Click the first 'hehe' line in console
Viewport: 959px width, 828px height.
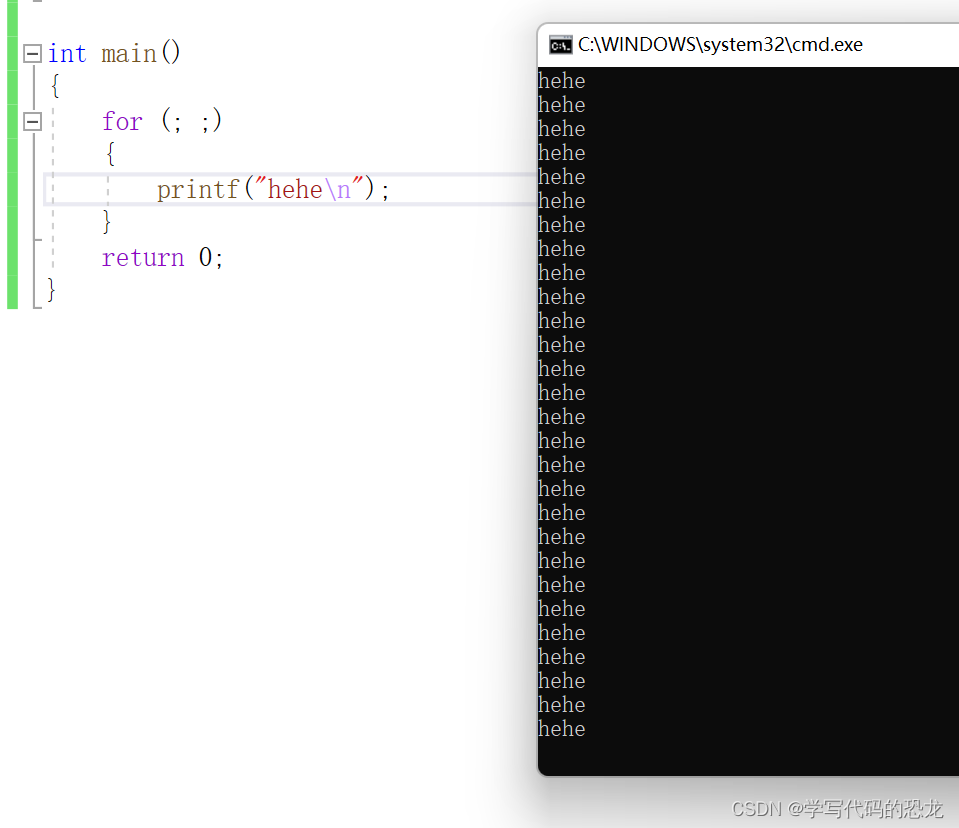561,81
